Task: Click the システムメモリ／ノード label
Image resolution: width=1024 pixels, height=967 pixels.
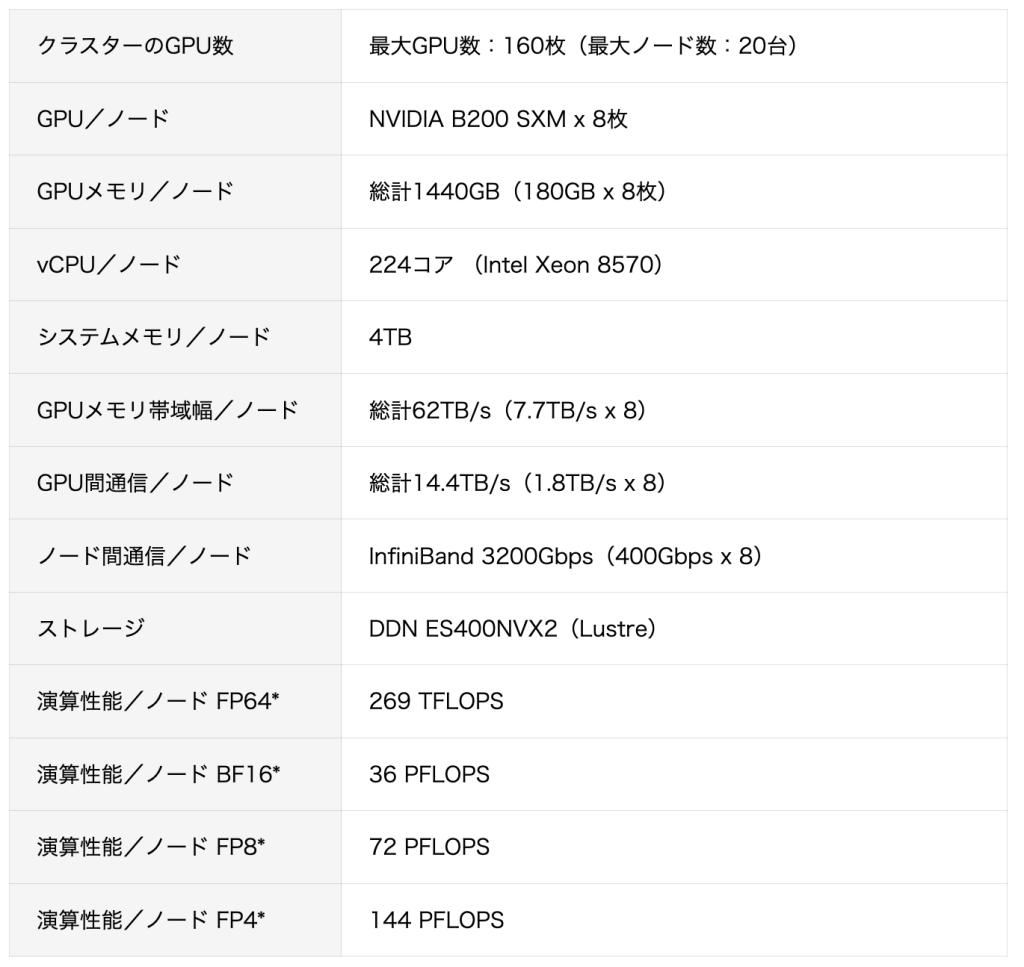Action: point(154,337)
